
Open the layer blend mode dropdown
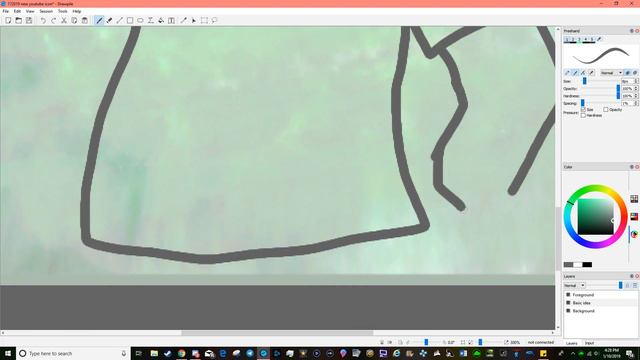click(575, 285)
